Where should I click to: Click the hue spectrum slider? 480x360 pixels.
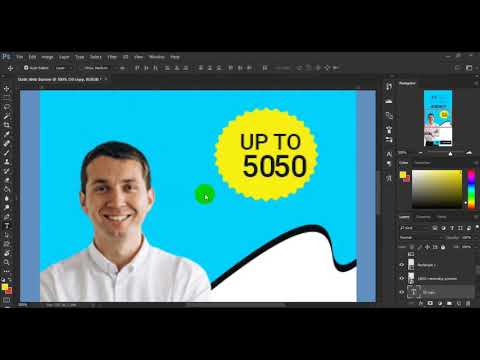[x=471, y=189]
